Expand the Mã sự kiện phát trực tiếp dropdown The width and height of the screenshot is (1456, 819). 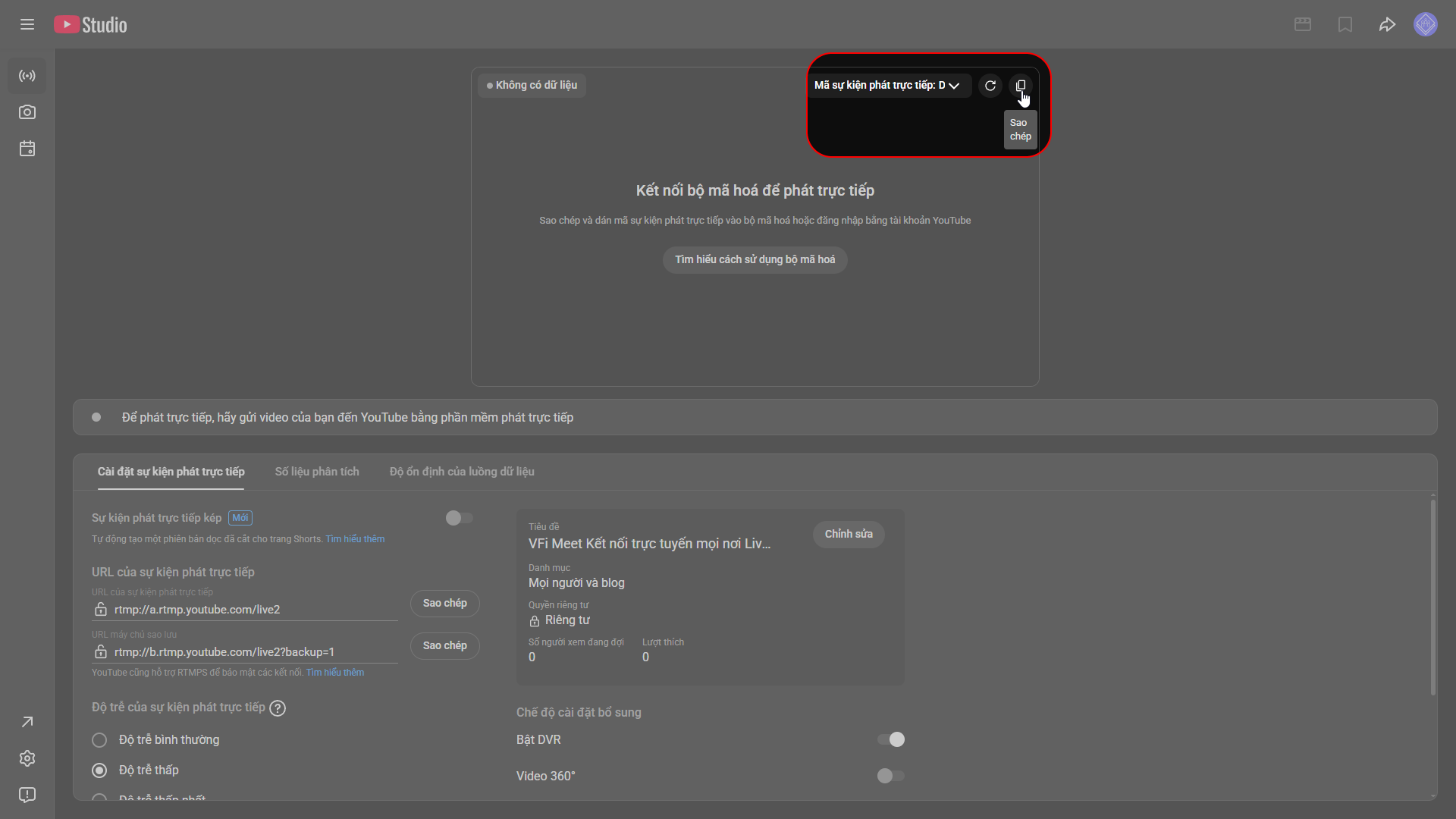(x=887, y=86)
